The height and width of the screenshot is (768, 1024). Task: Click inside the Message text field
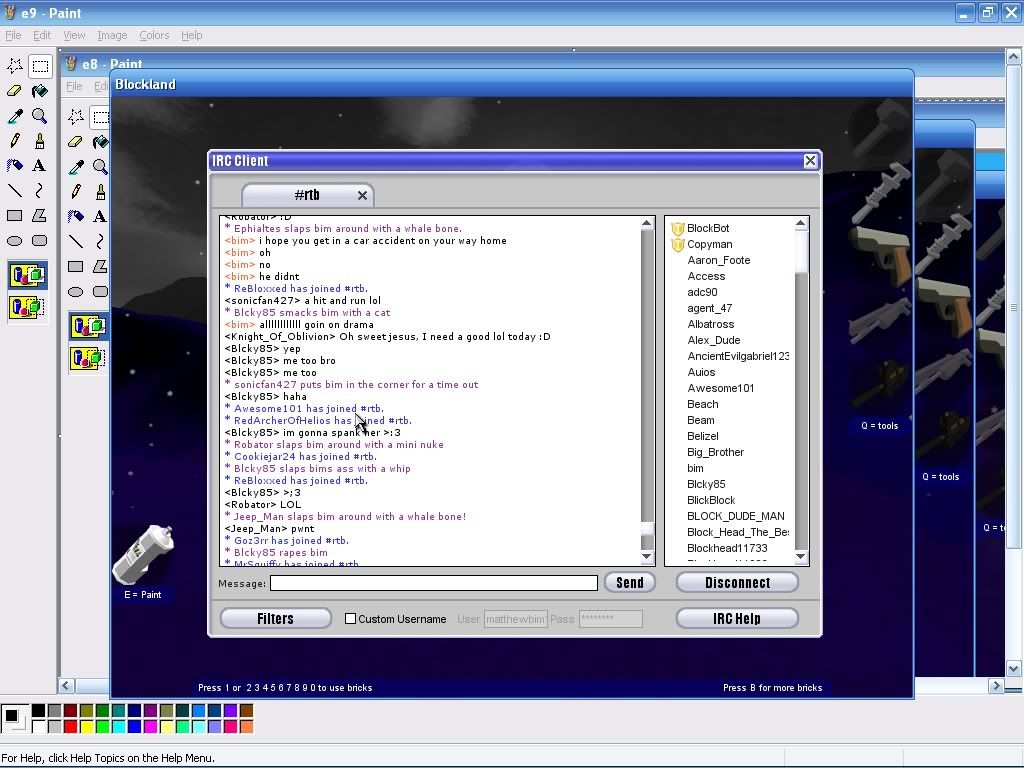434,583
